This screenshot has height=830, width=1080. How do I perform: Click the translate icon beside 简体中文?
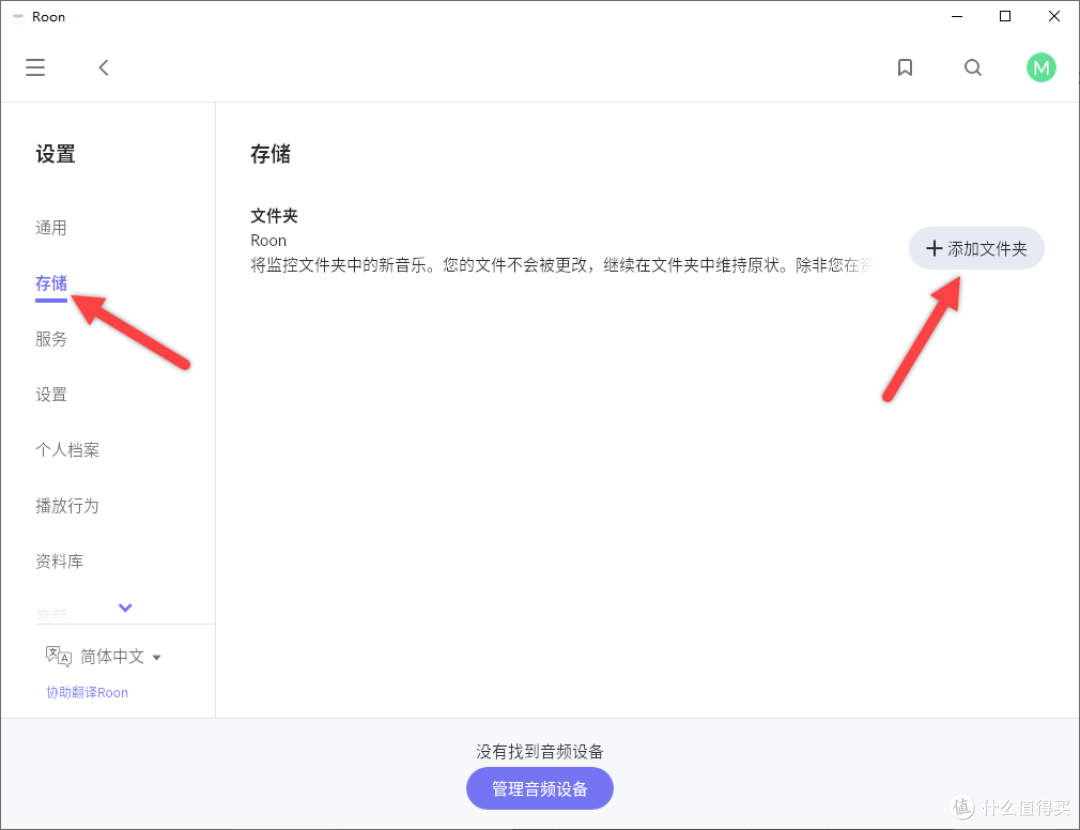coord(58,655)
